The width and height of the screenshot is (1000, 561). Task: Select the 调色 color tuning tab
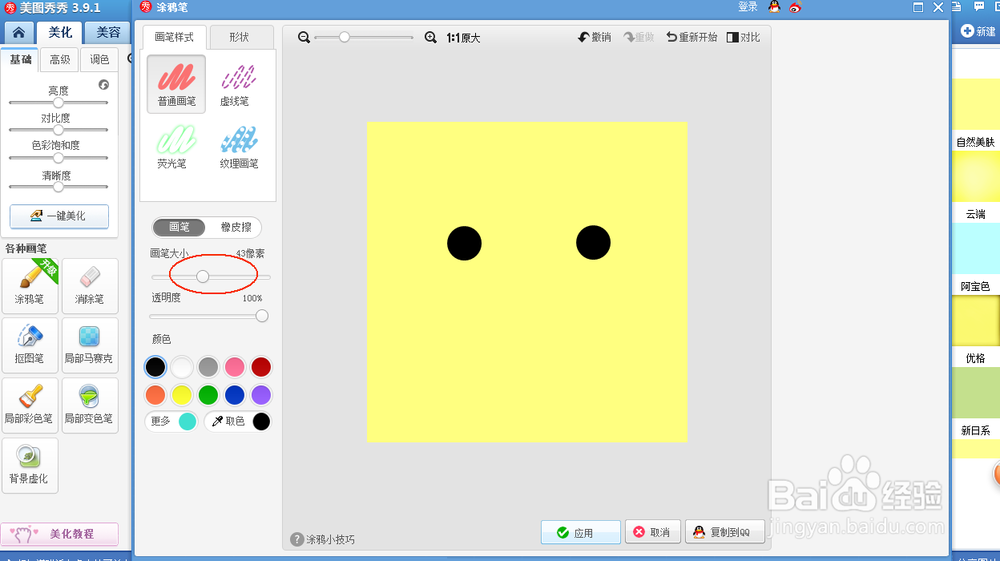(x=99, y=59)
